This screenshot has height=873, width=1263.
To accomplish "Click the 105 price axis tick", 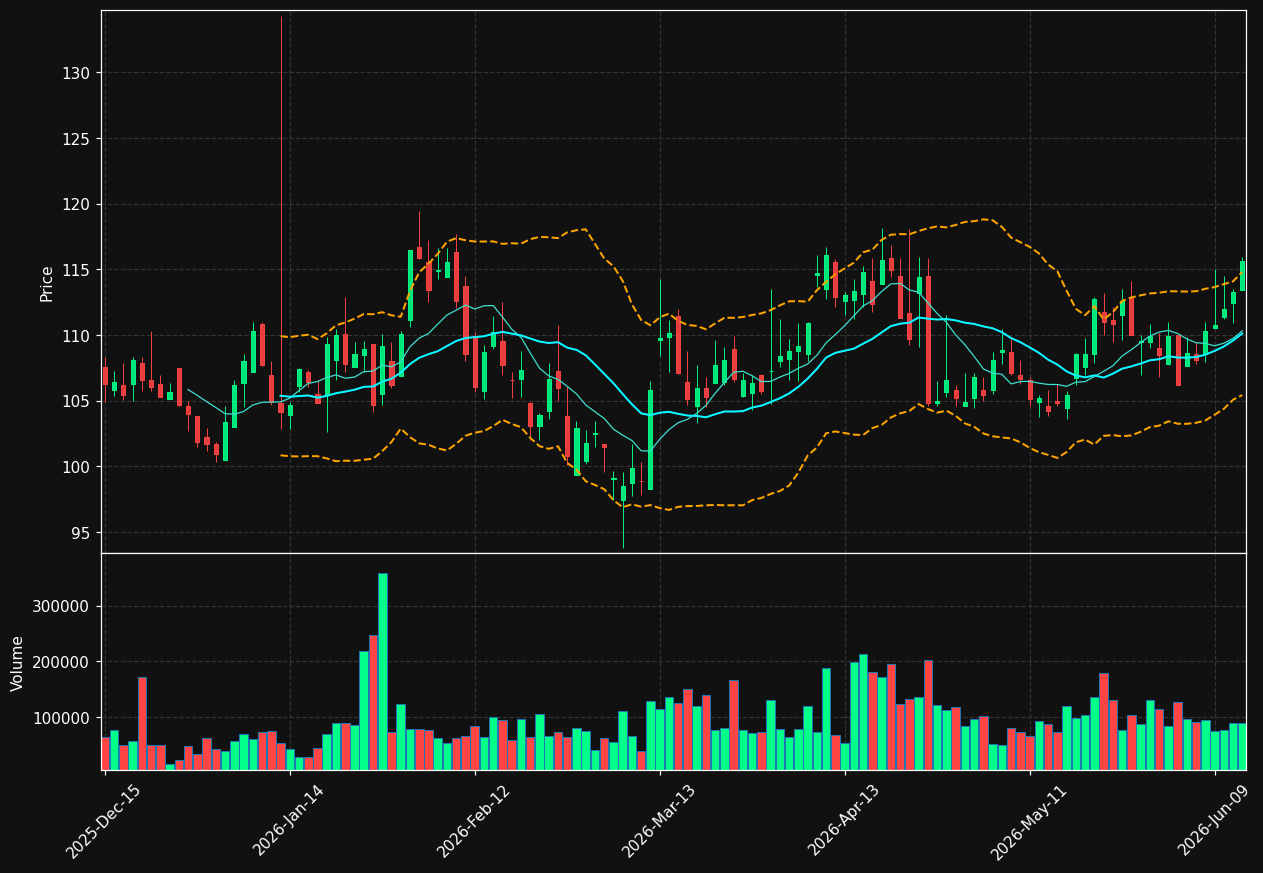I will tap(77, 401).
